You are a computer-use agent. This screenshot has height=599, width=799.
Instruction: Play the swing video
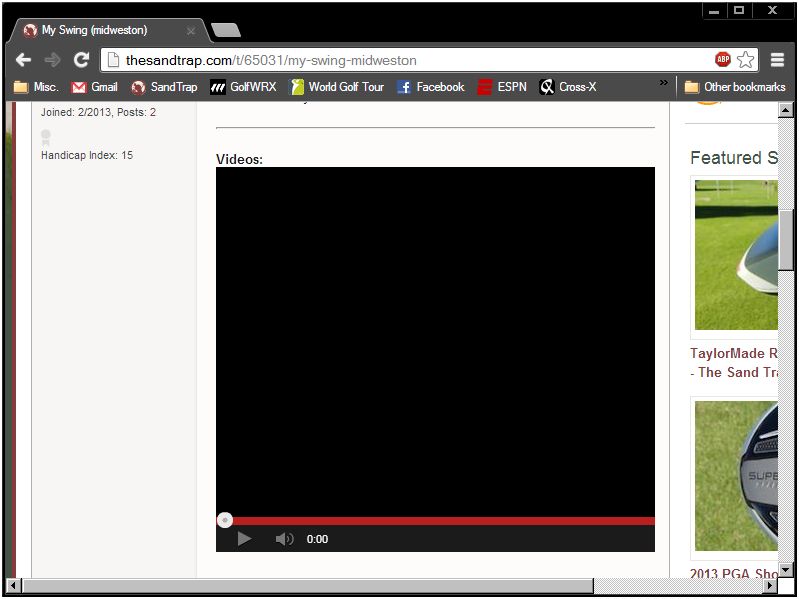coord(244,539)
